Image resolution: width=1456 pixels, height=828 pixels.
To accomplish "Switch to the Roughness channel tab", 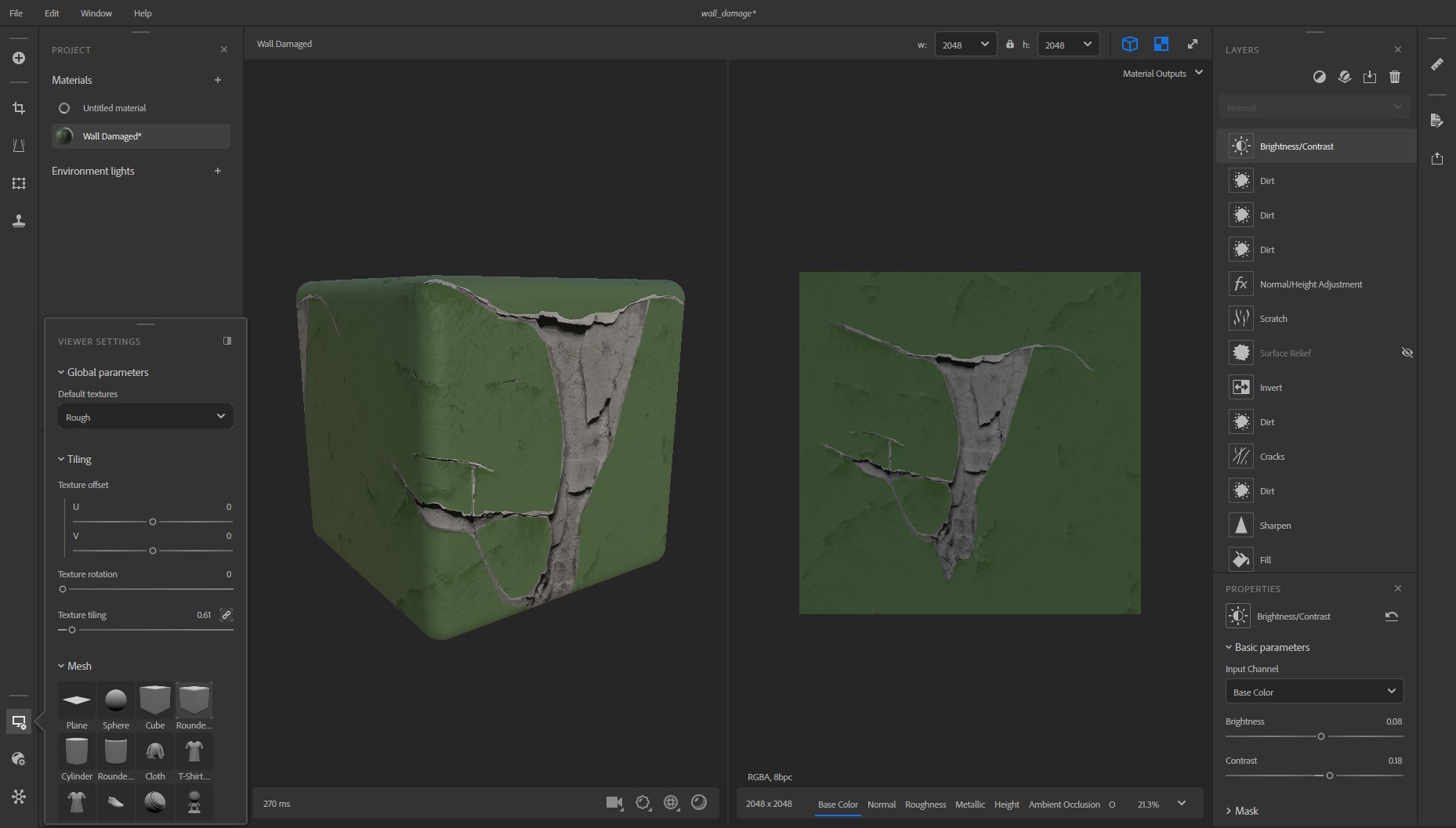I will tap(925, 804).
